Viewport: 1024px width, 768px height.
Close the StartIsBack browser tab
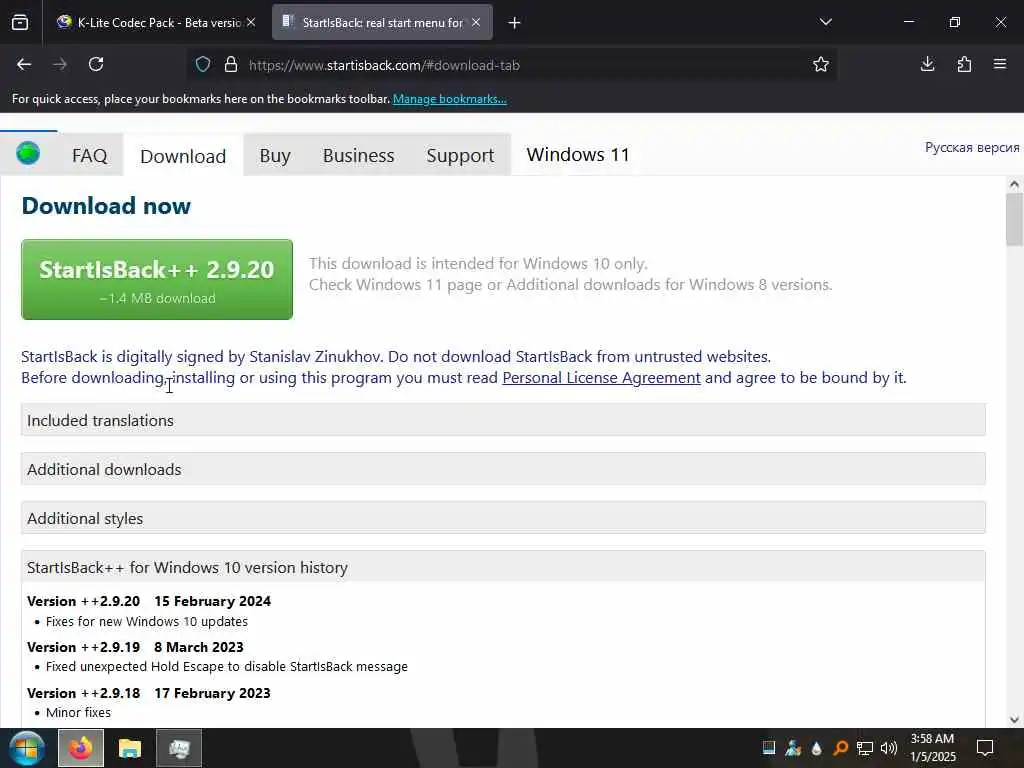point(476,22)
